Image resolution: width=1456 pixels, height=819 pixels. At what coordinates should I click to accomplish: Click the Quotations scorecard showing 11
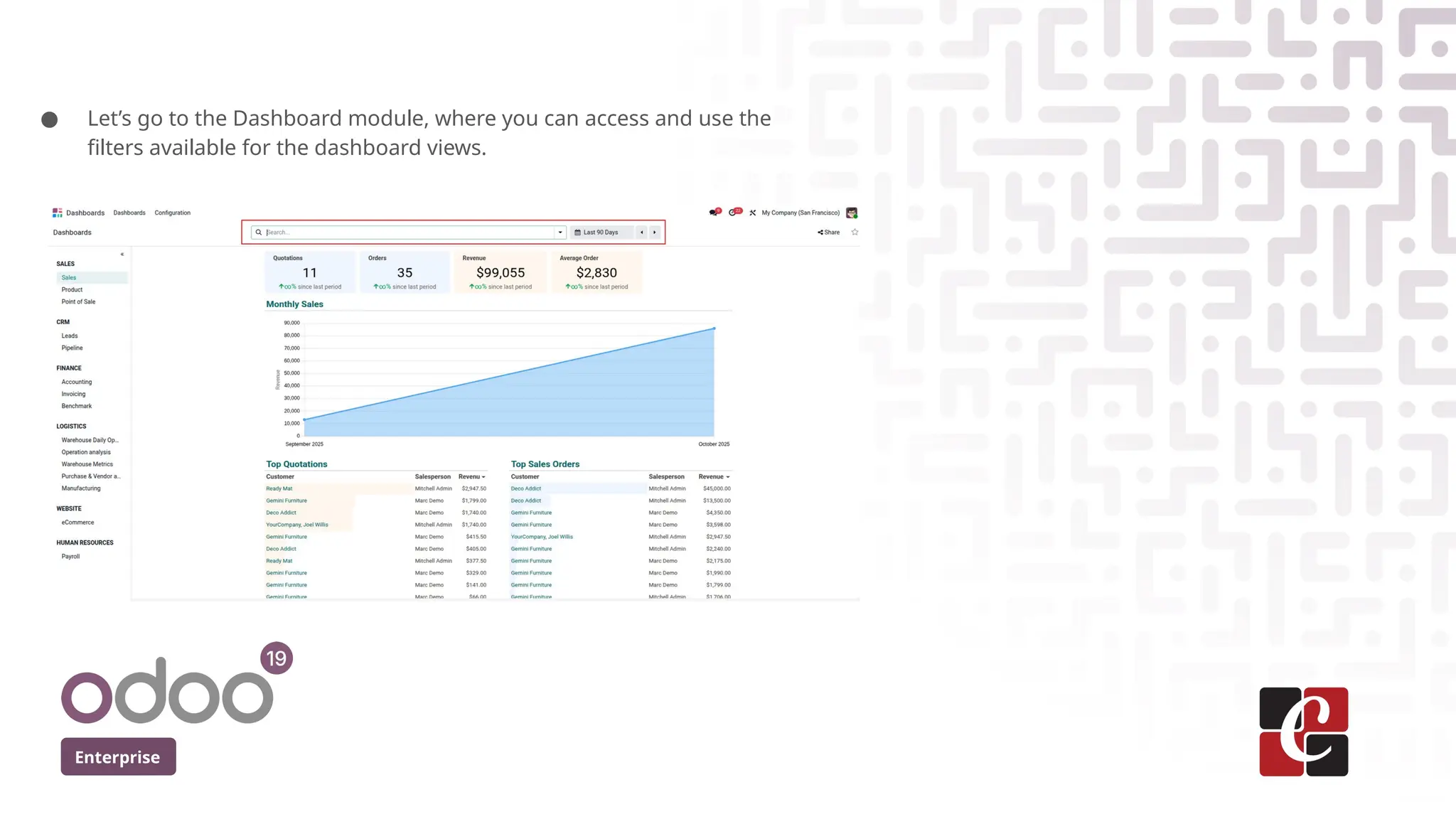[310, 272]
